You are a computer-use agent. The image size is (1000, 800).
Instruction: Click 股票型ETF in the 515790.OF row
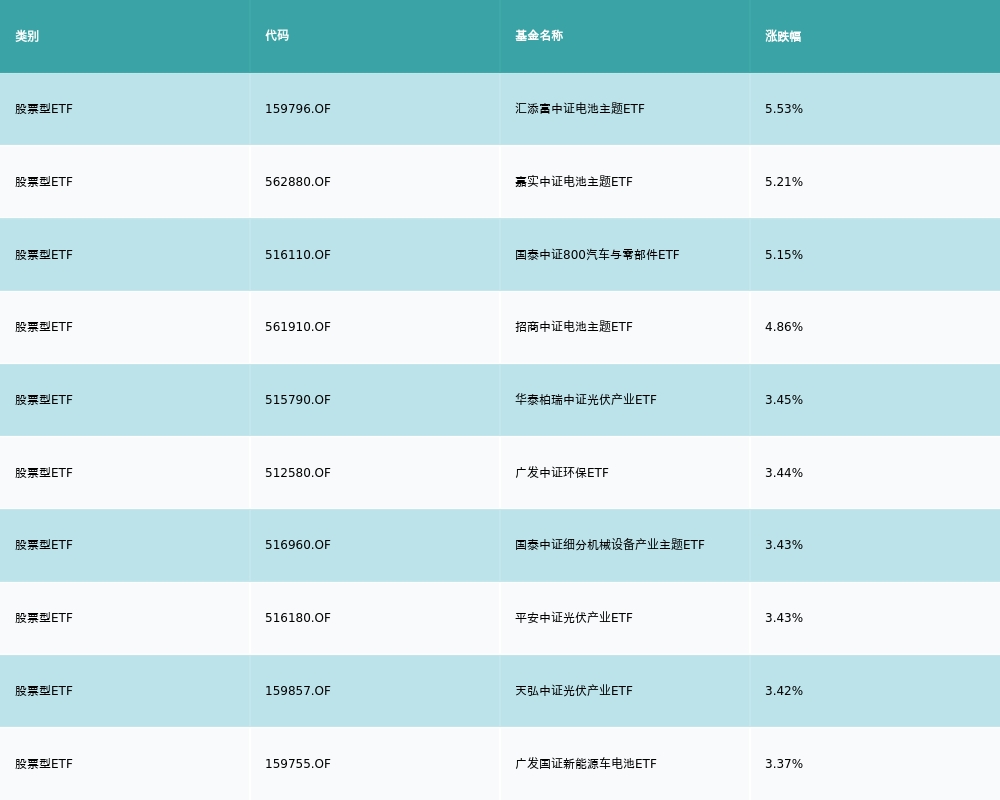(44, 400)
